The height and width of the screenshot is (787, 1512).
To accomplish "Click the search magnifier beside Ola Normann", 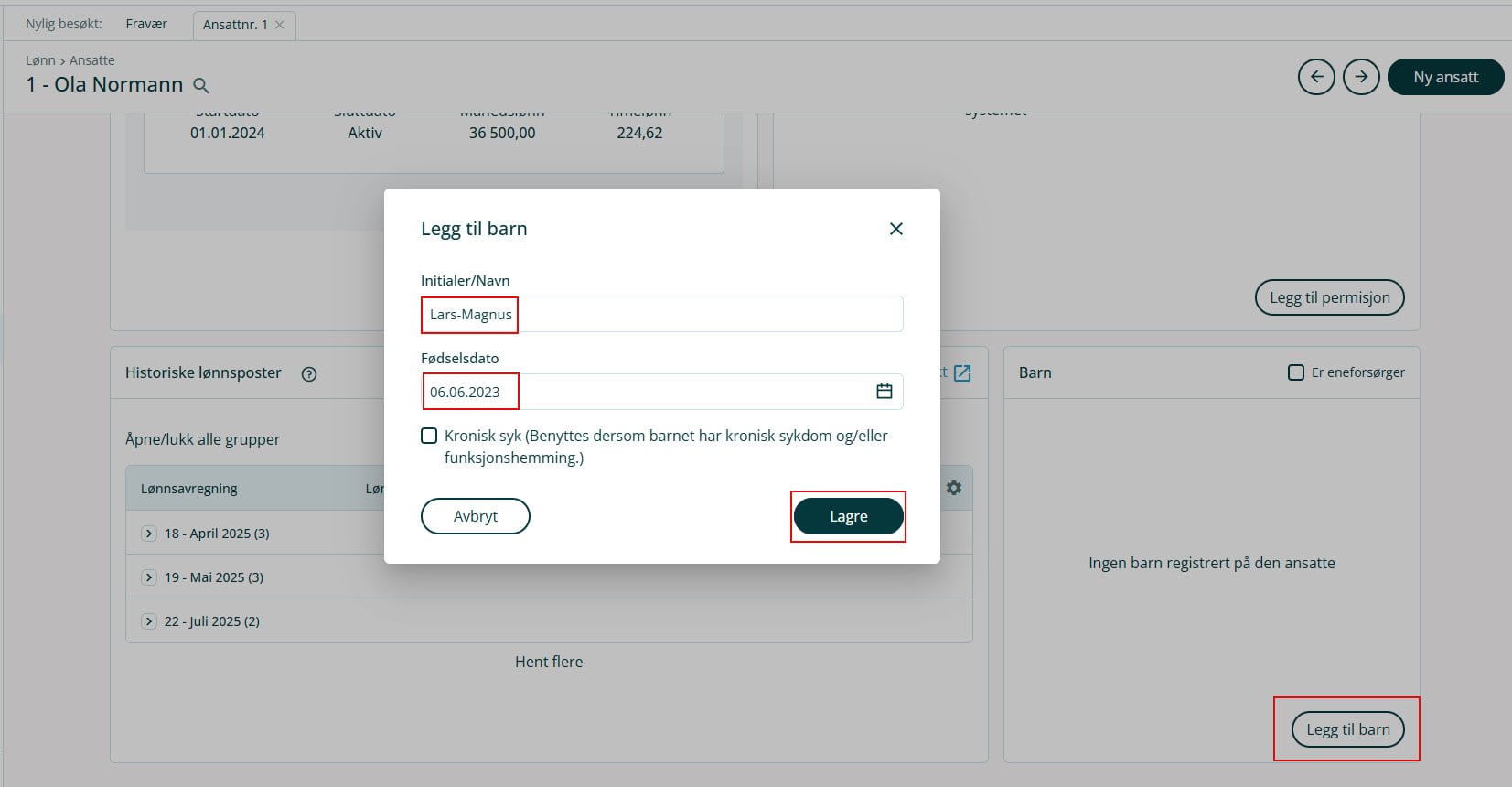I will pos(201,86).
